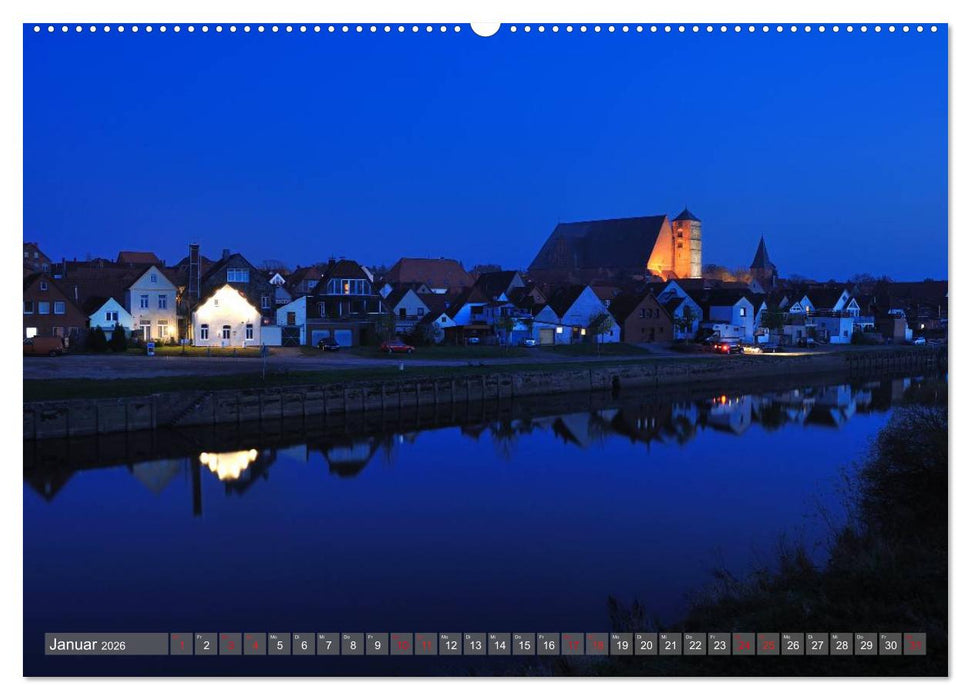Click date 28 near the strip end
The height and width of the screenshot is (700, 971).
840,645
